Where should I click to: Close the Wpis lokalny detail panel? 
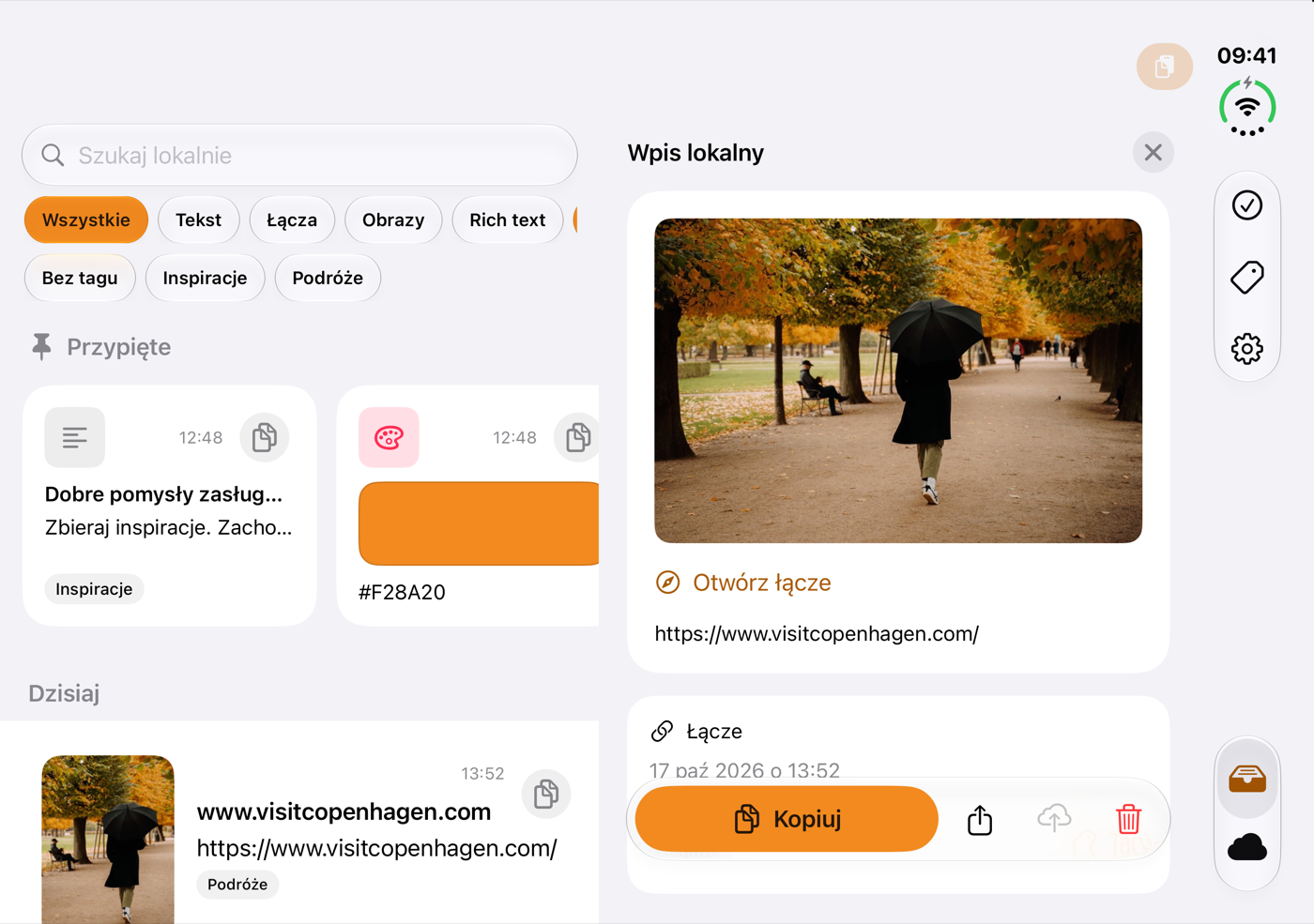1154,152
